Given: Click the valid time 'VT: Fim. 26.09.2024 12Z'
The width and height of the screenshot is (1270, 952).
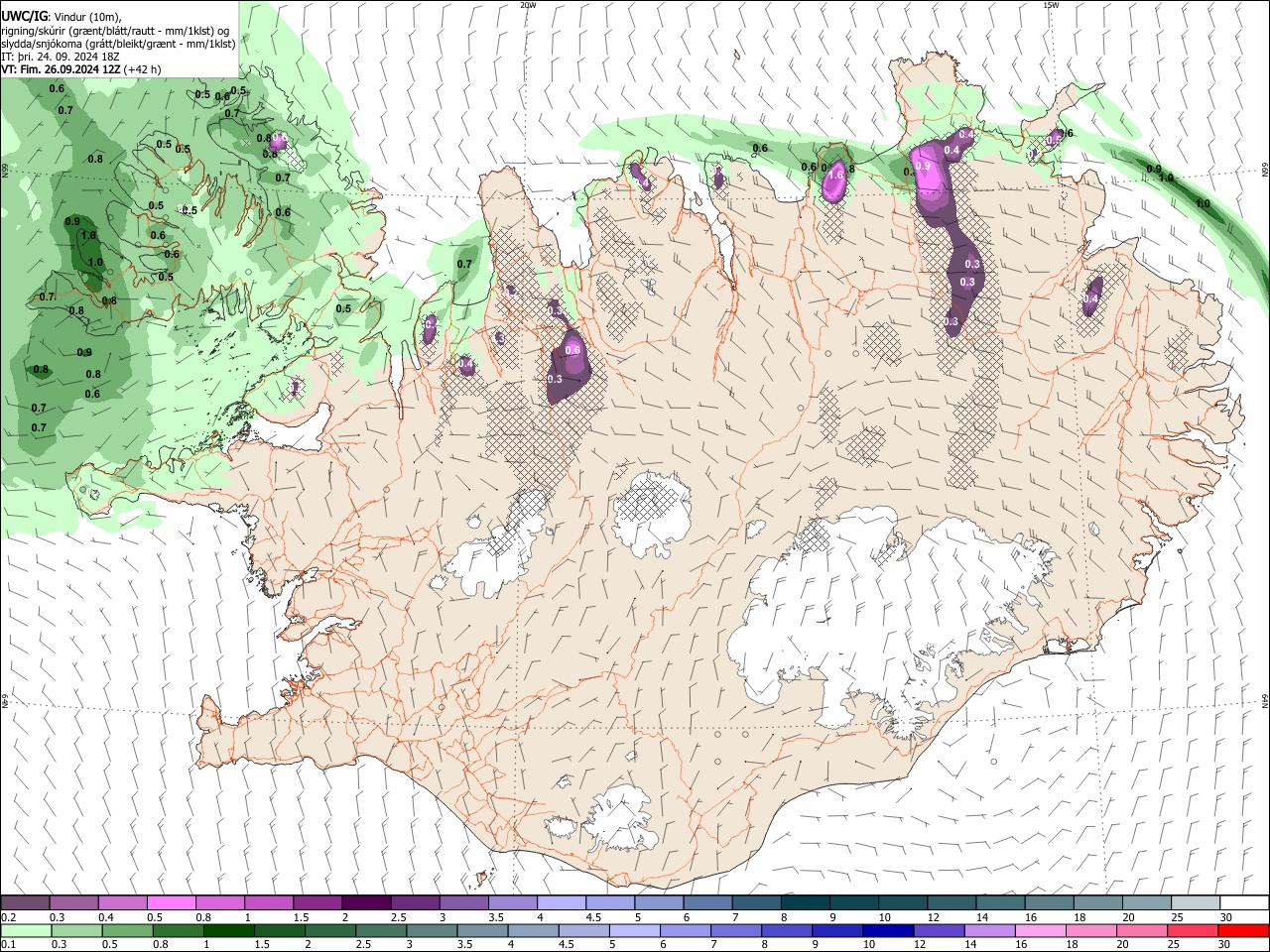Looking at the screenshot, I should tap(62, 69).
